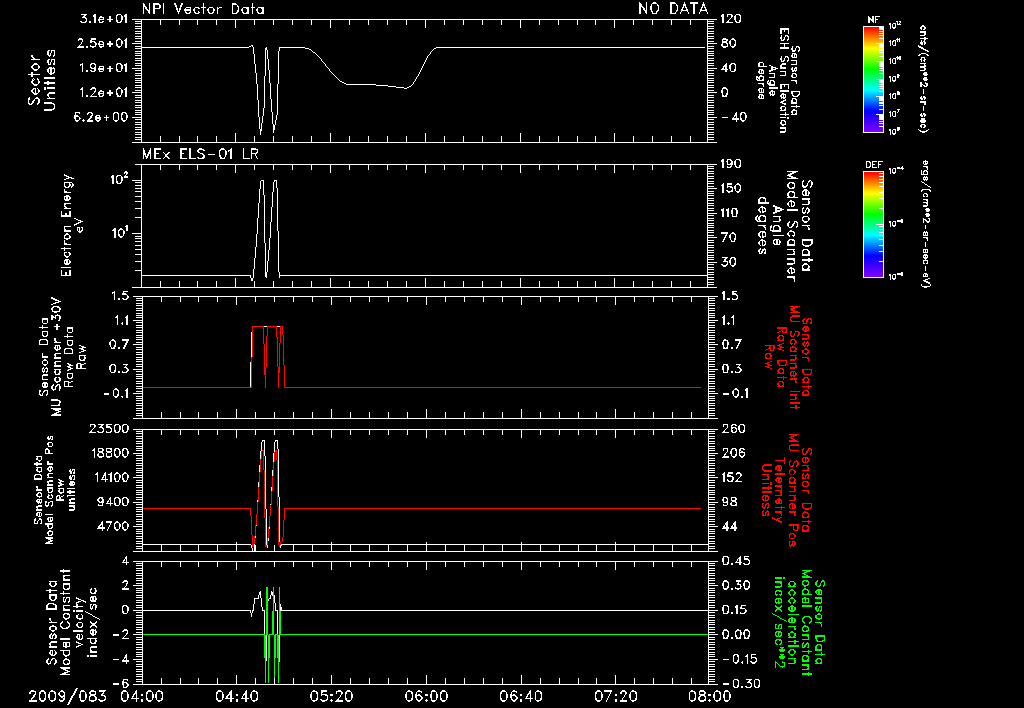The width and height of the screenshot is (1024, 708).
Task: Click the 152 telemetry tick label
Action: [733, 477]
